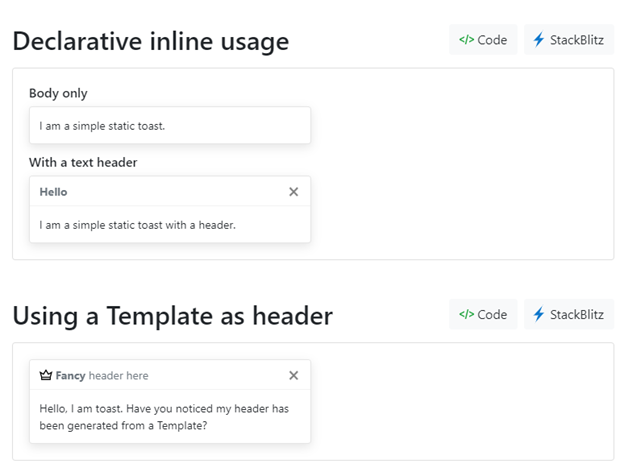Open Declarative inline usage in StackBlitz

568,40
